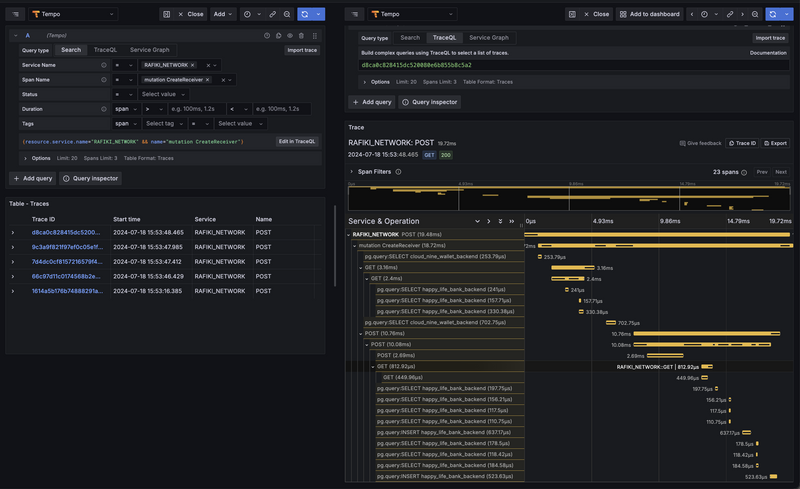Remove mutation CreateReceiver tag from Span Name
This screenshot has height=489, width=800.
(207, 80)
